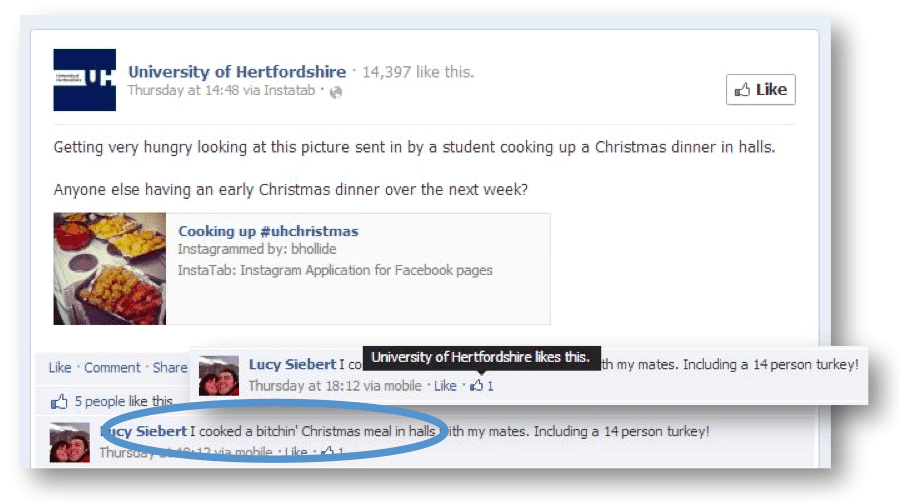The height and width of the screenshot is (502, 900).
Task: Click the Comment link under the post
Action: pos(112,368)
